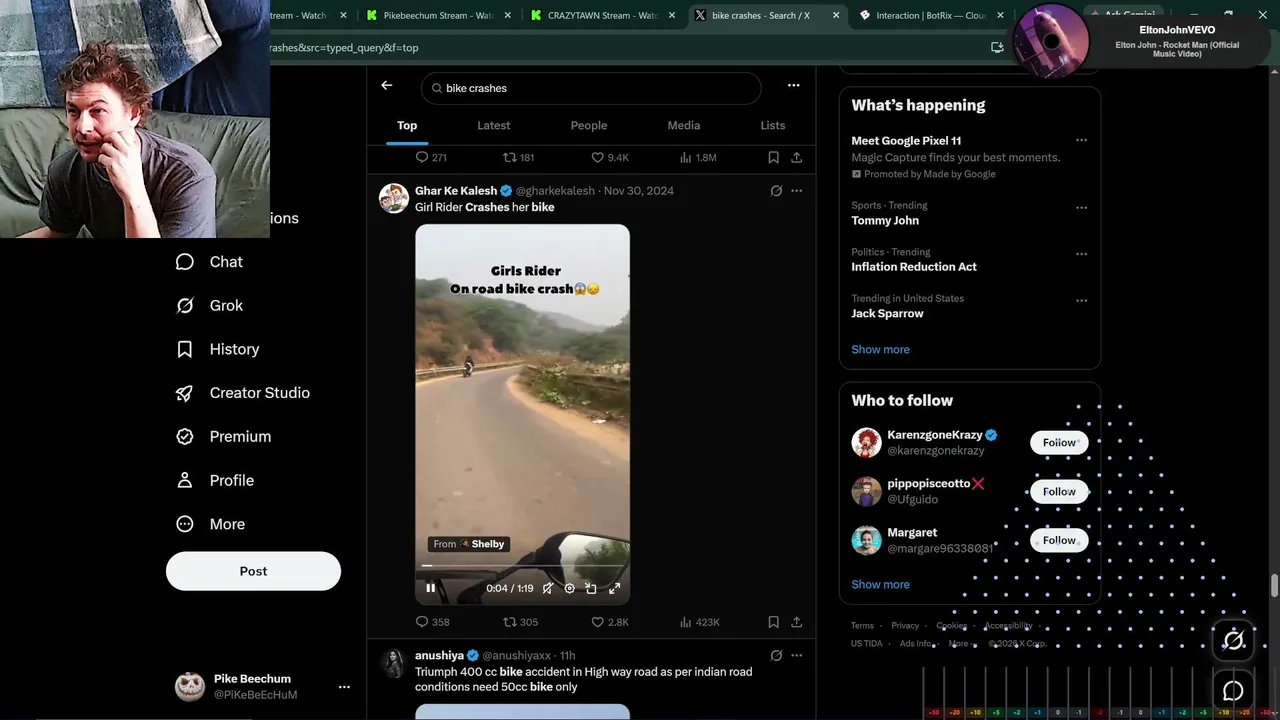Share the Ghar Ke Kalesh post
The height and width of the screenshot is (720, 1280).
pyautogui.click(x=796, y=622)
